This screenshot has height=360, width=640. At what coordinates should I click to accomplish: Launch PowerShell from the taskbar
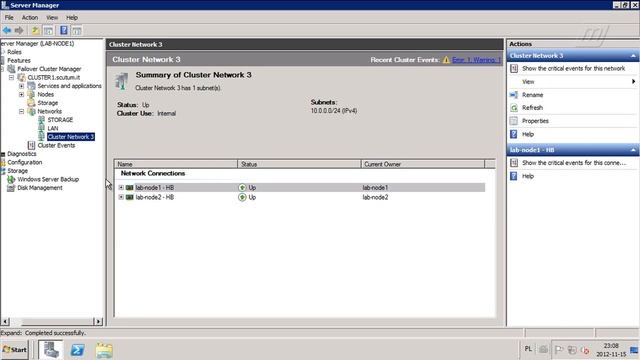[78, 350]
